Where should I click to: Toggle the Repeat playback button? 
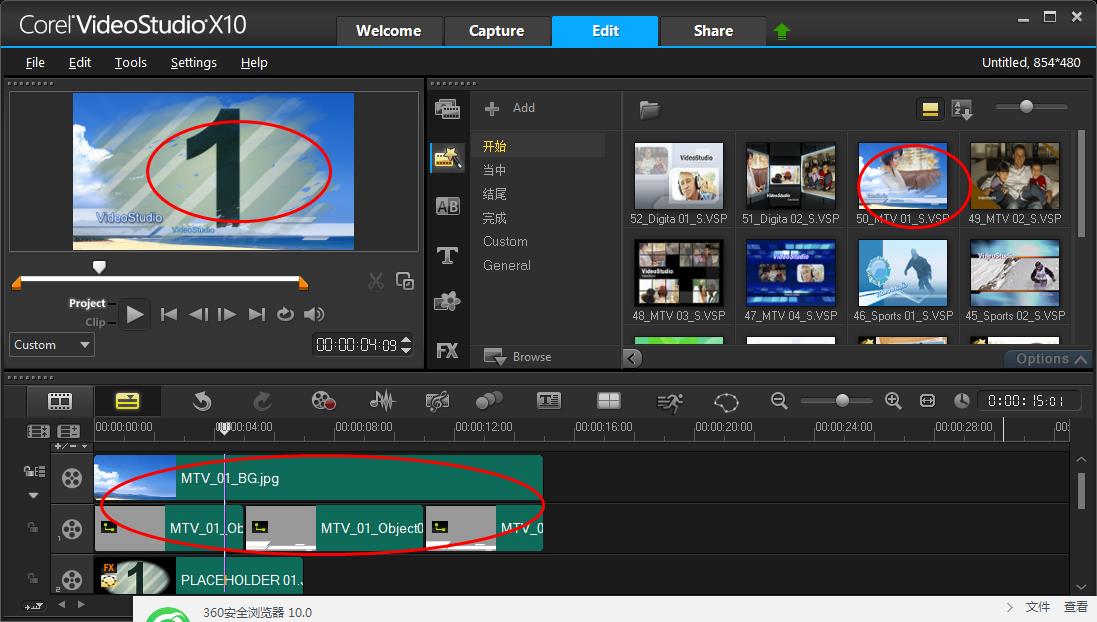click(285, 314)
